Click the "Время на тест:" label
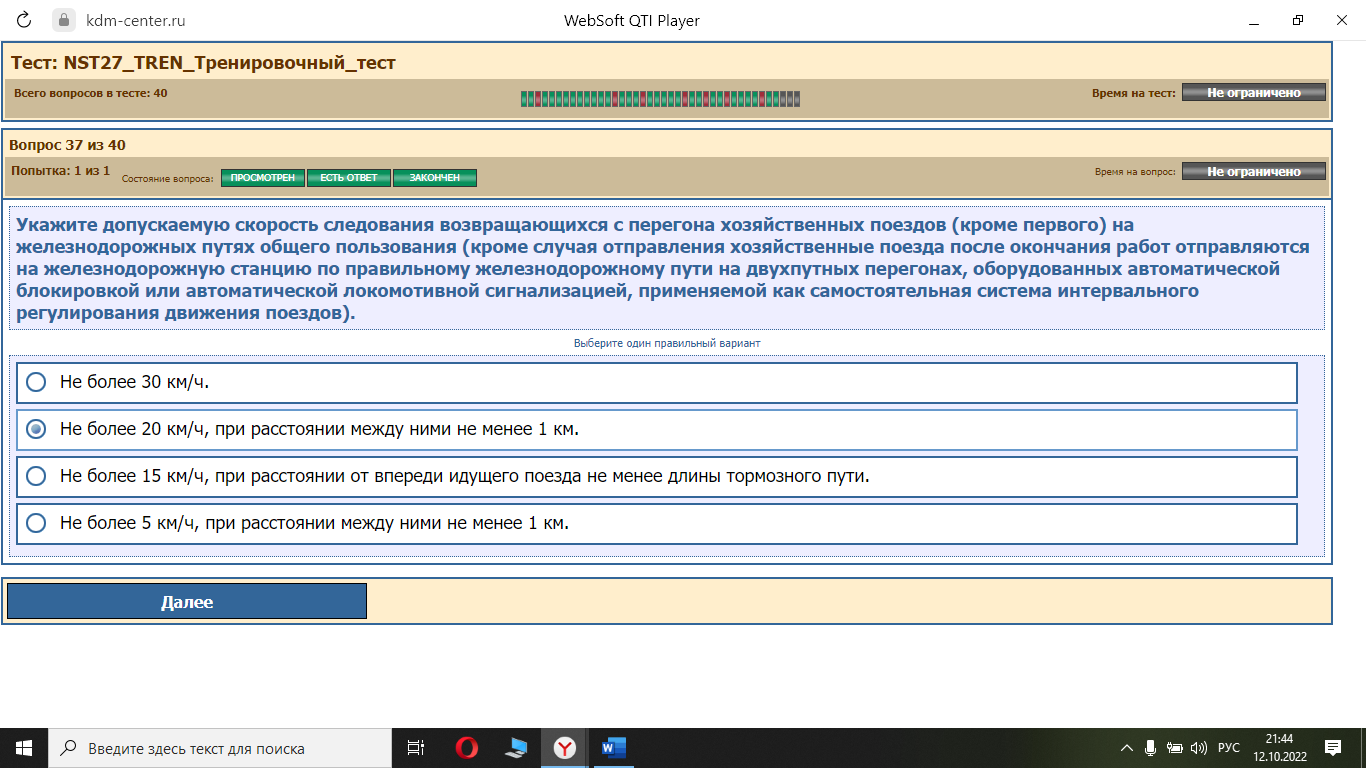Viewport: 1366px width, 768px height. 1134,93
